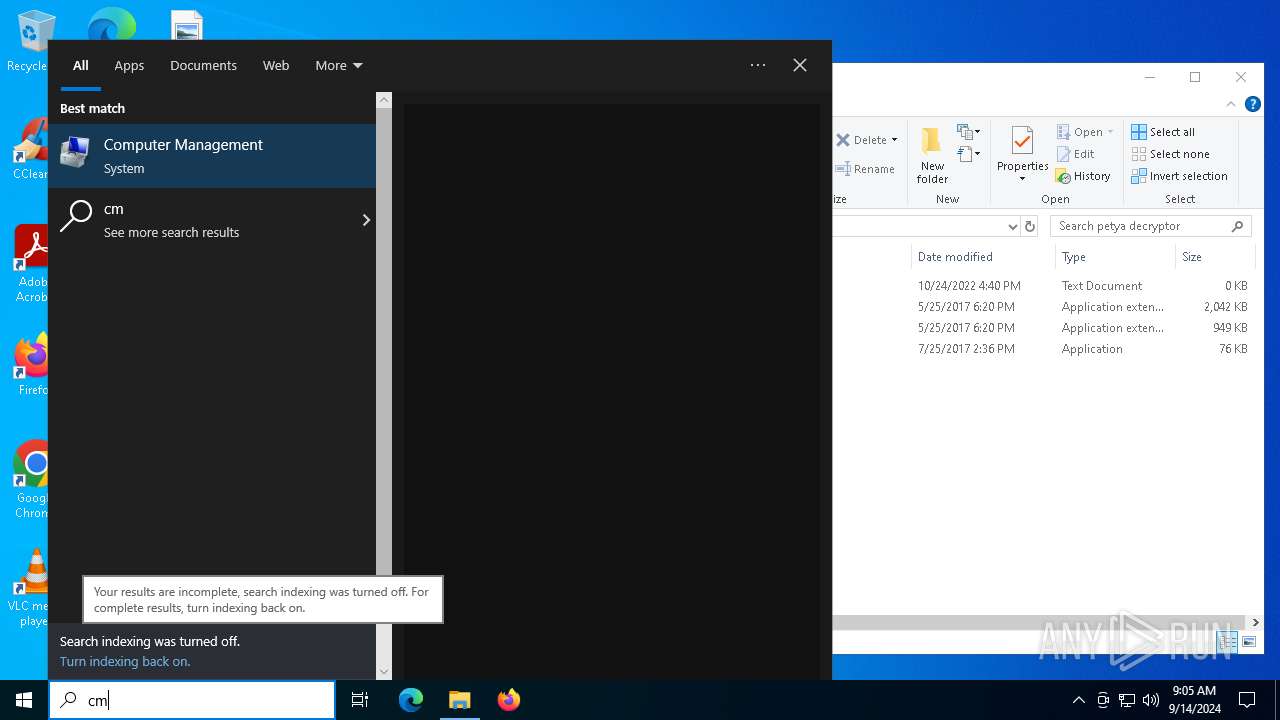This screenshot has width=1280, height=720.
Task: Sort by Date modified column header
Action: point(982,257)
